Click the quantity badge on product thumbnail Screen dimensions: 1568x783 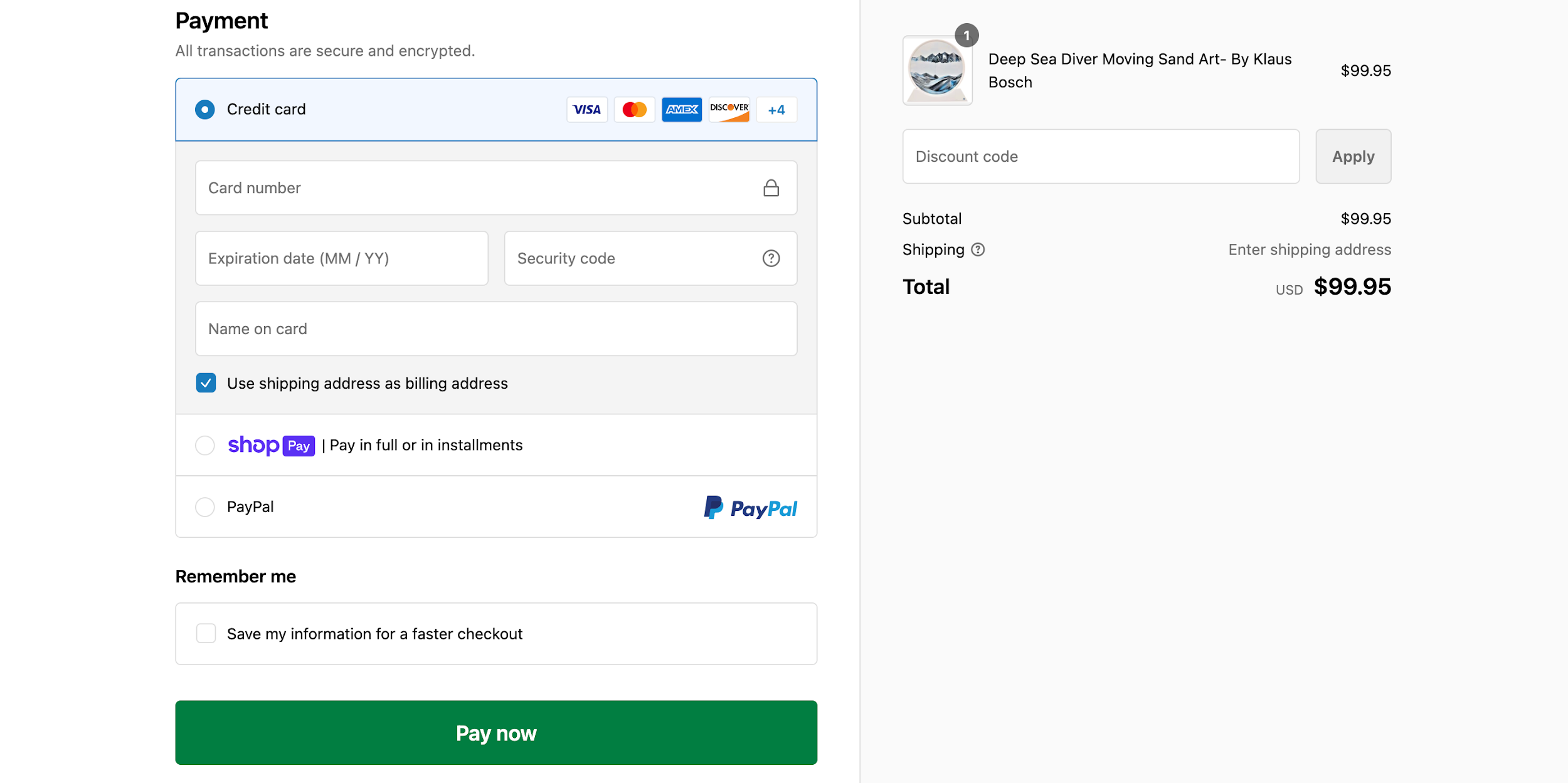click(x=967, y=36)
